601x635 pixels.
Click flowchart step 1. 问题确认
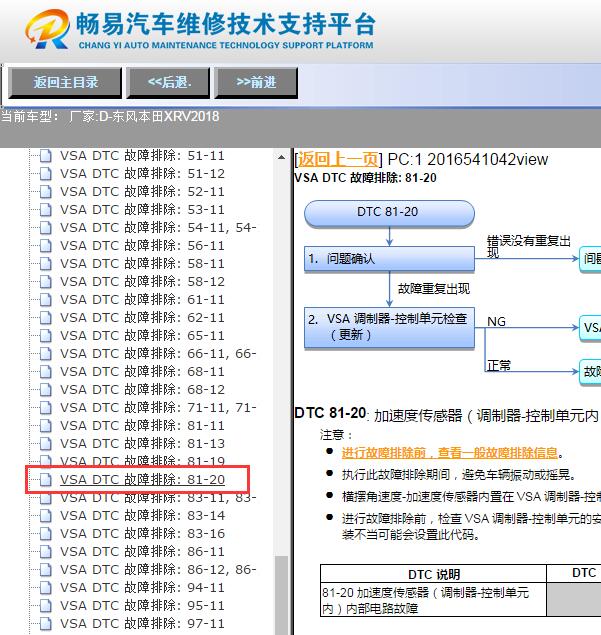coord(389,258)
